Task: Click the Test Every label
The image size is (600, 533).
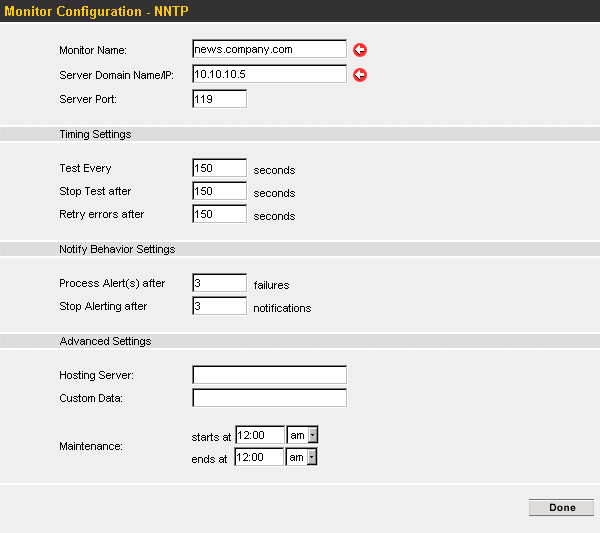Action: (85, 168)
